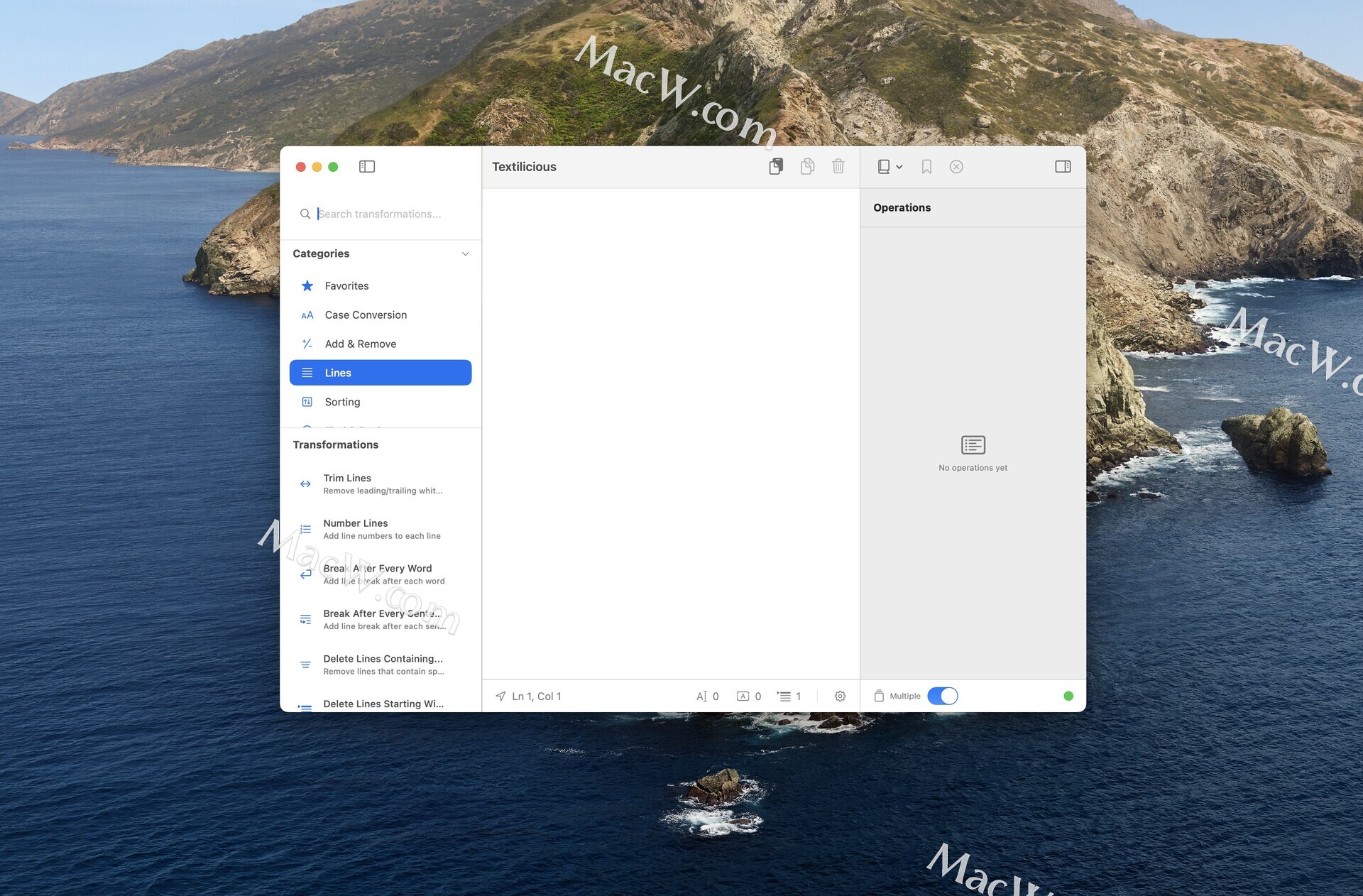Select the Favorites category

pyautogui.click(x=346, y=286)
